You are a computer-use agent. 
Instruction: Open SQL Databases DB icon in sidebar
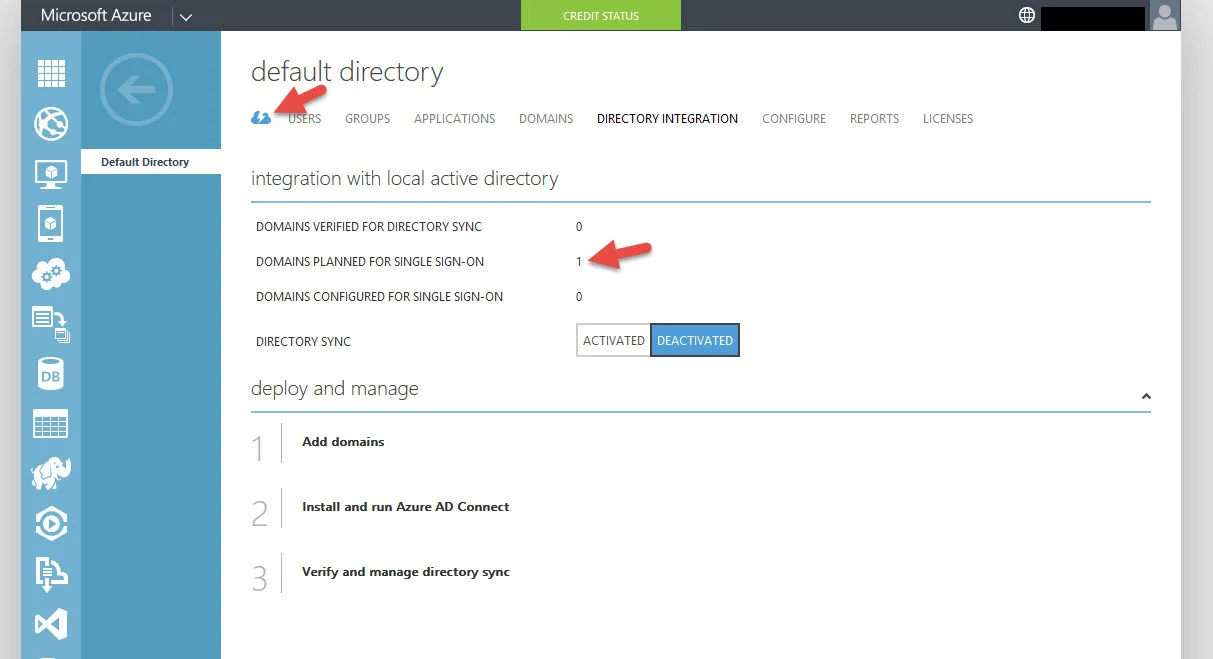click(51, 374)
